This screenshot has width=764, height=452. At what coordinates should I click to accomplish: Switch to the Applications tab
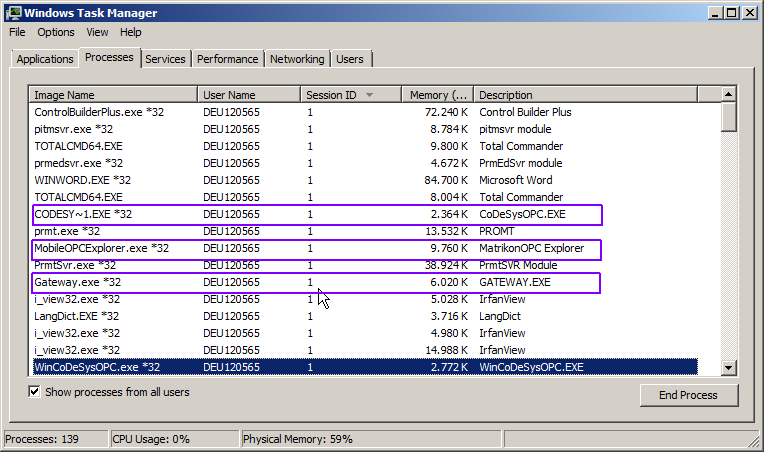pyautogui.click(x=45, y=59)
